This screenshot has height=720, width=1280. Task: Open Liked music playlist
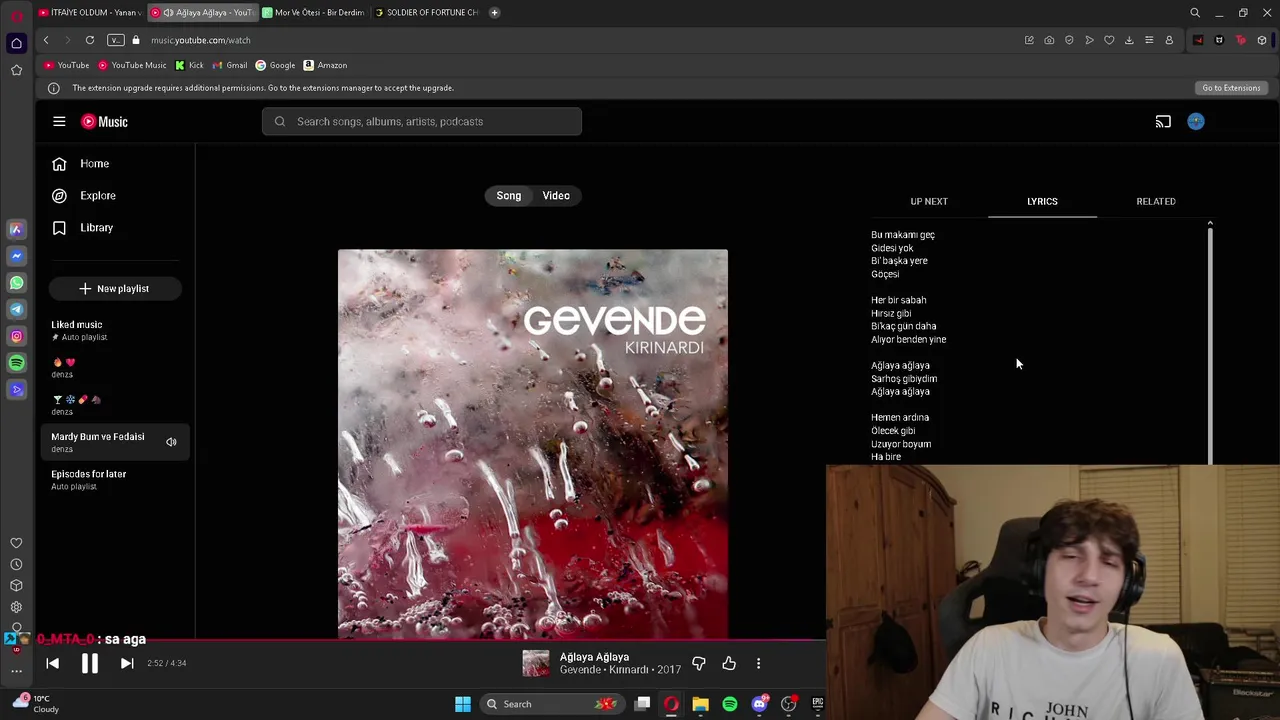[115, 330]
